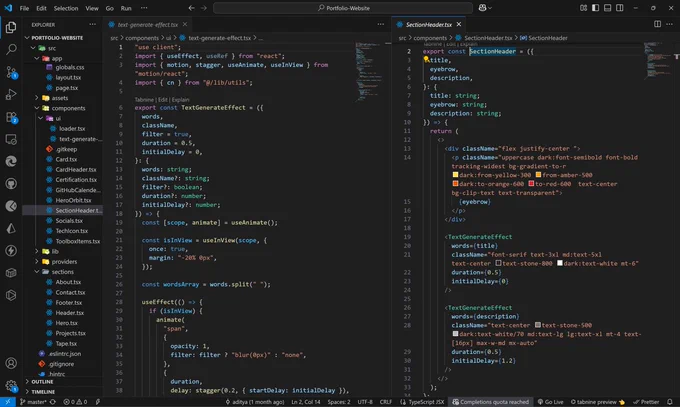The image size is (680, 407).
Task: Click the SectionHeader breadcrumb symbol
Action: pyautogui.click(x=543, y=38)
